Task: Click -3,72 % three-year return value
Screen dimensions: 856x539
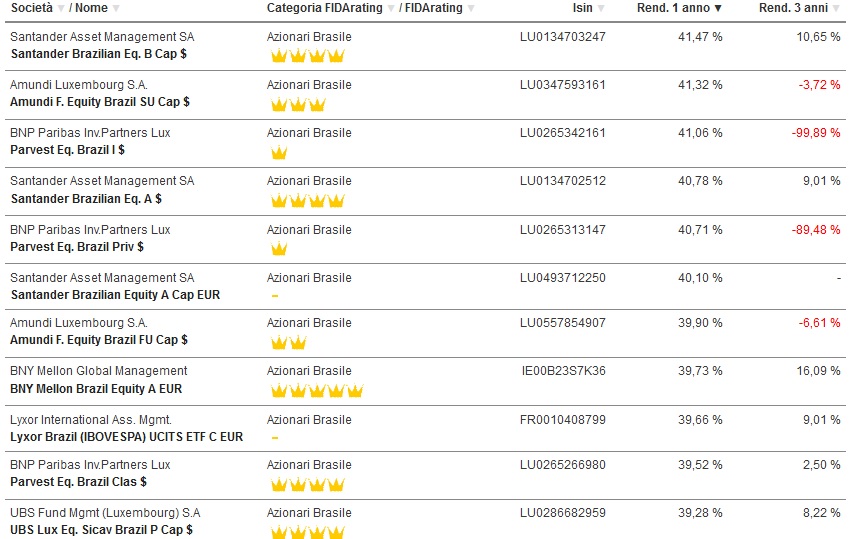Action: [x=819, y=85]
